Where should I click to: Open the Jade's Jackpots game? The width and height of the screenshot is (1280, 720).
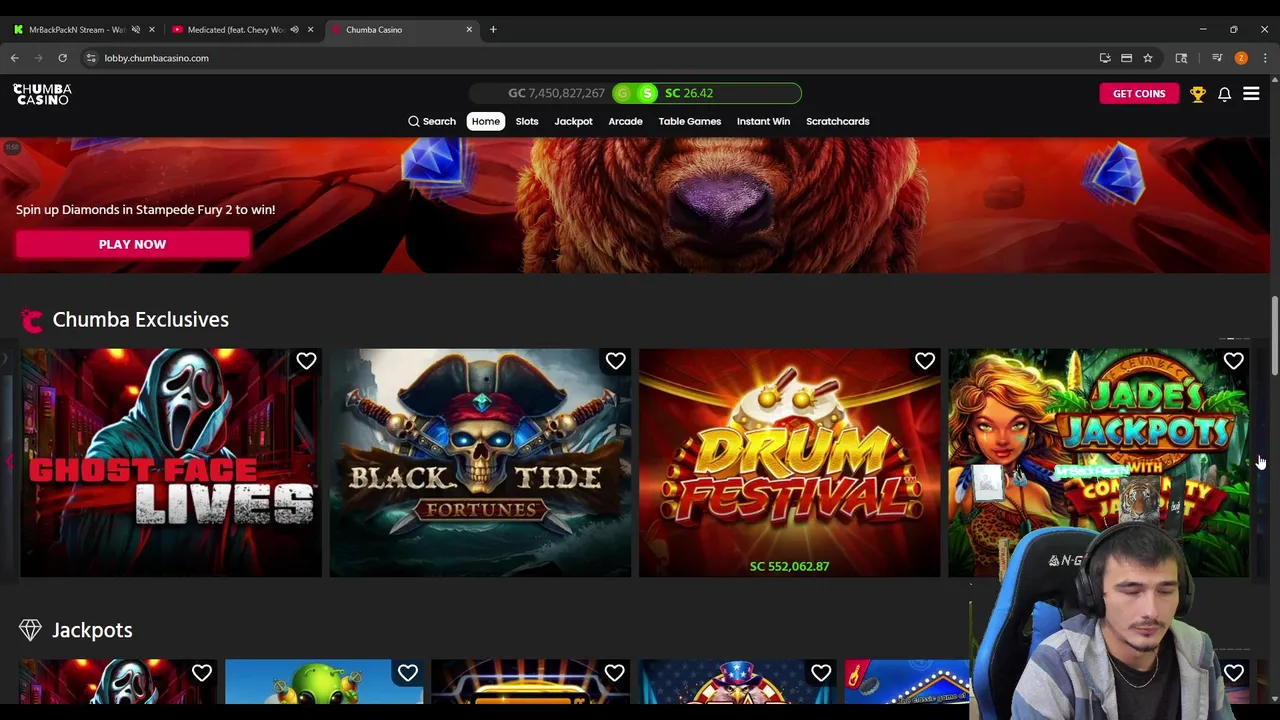coord(1098,462)
